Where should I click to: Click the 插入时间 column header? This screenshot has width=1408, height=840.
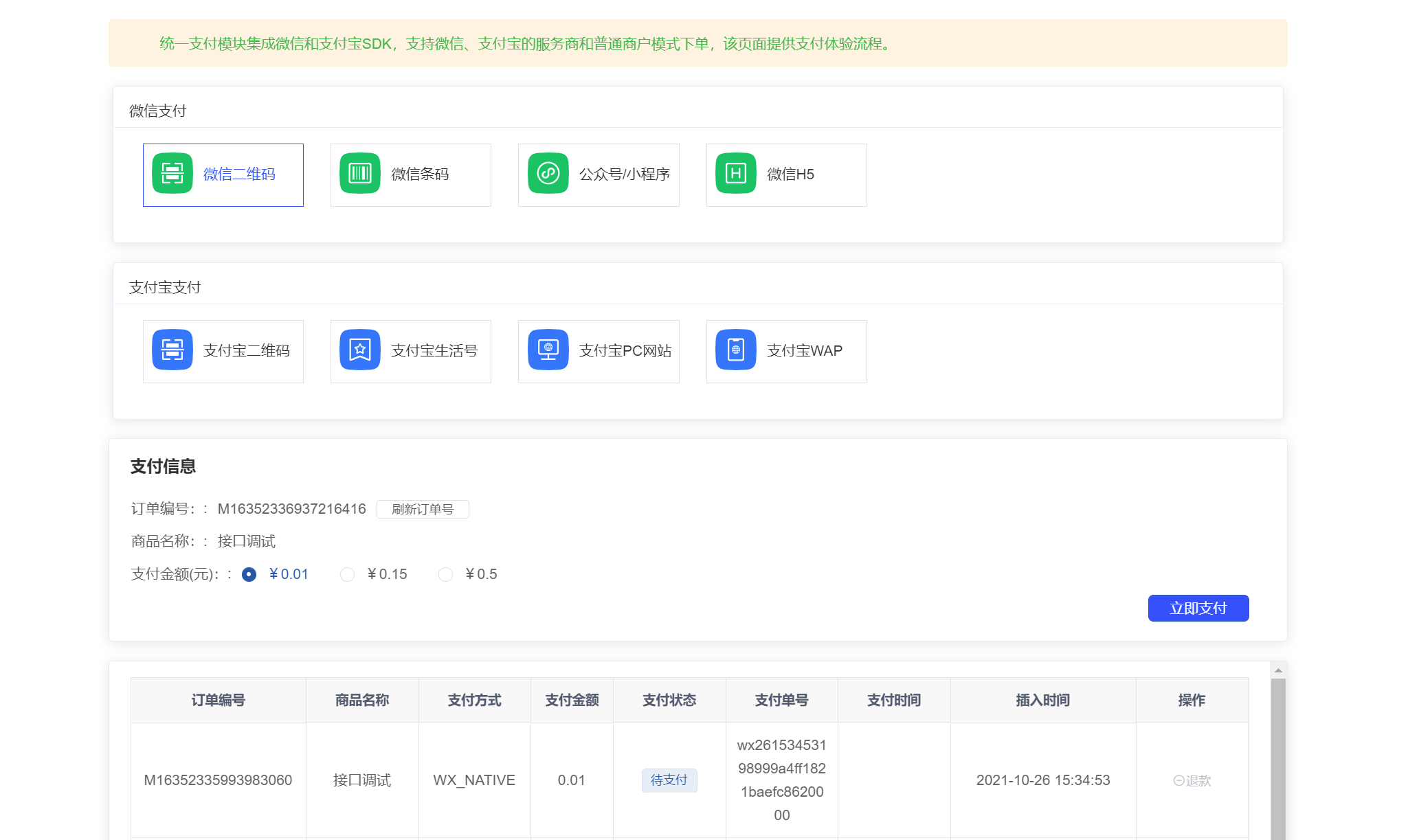[x=1042, y=700]
